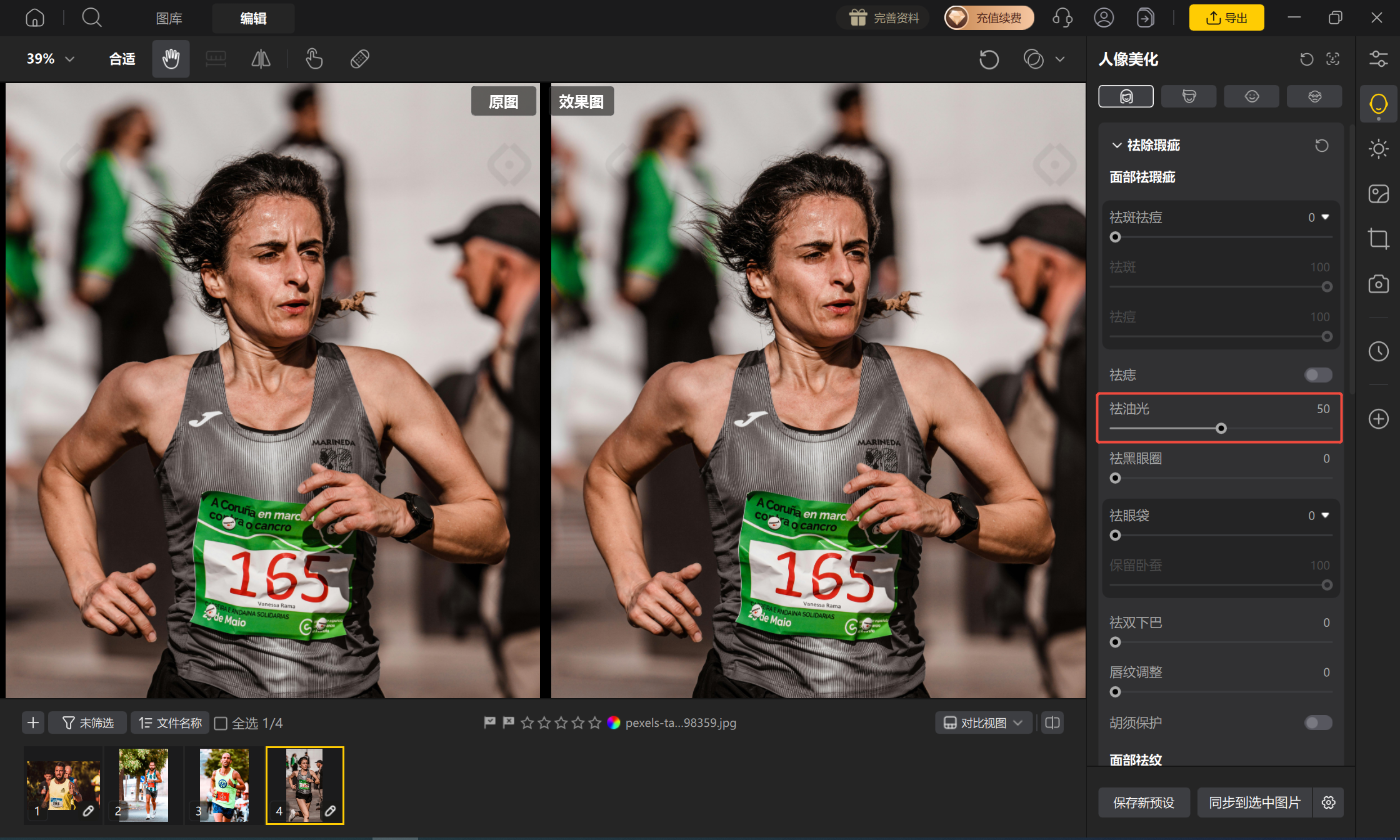Click the home icon
The width and height of the screenshot is (1400, 840).
pos(35,17)
